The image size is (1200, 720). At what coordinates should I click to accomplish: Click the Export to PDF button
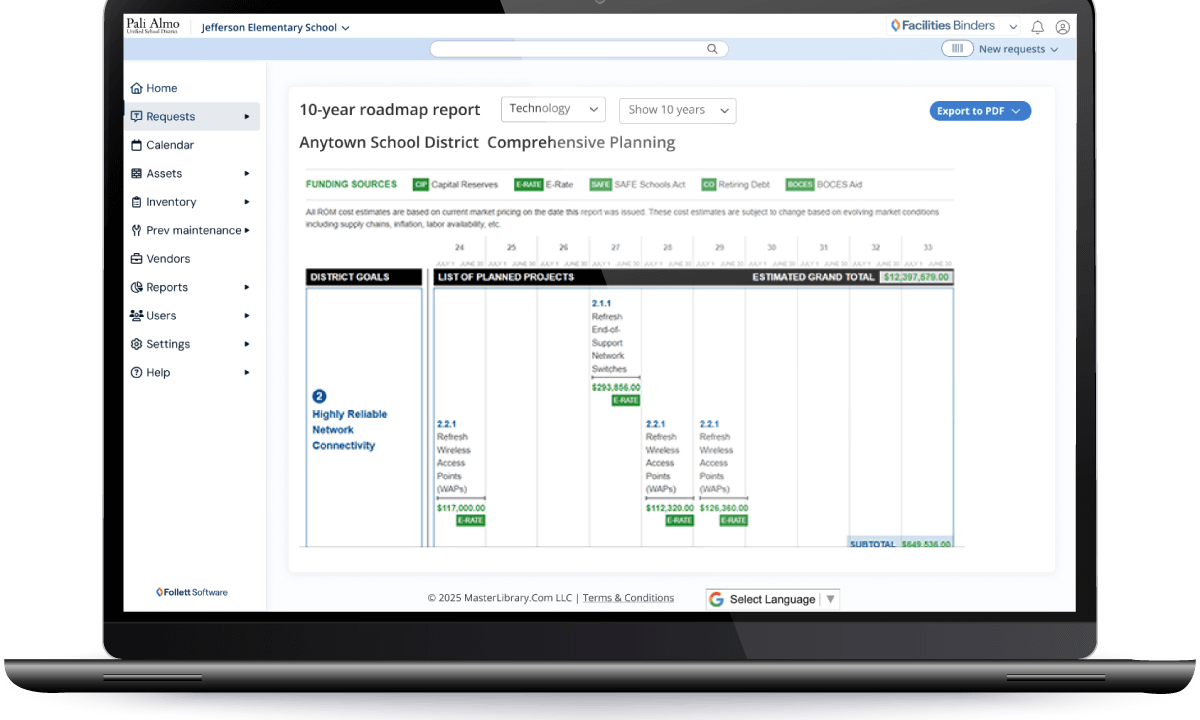click(x=979, y=111)
